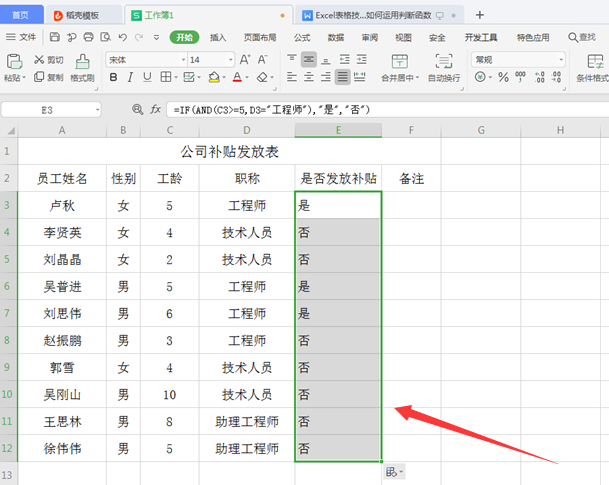The image size is (609, 485).
Task: Click the Paste clipboard icon
Action: [x=14, y=61]
